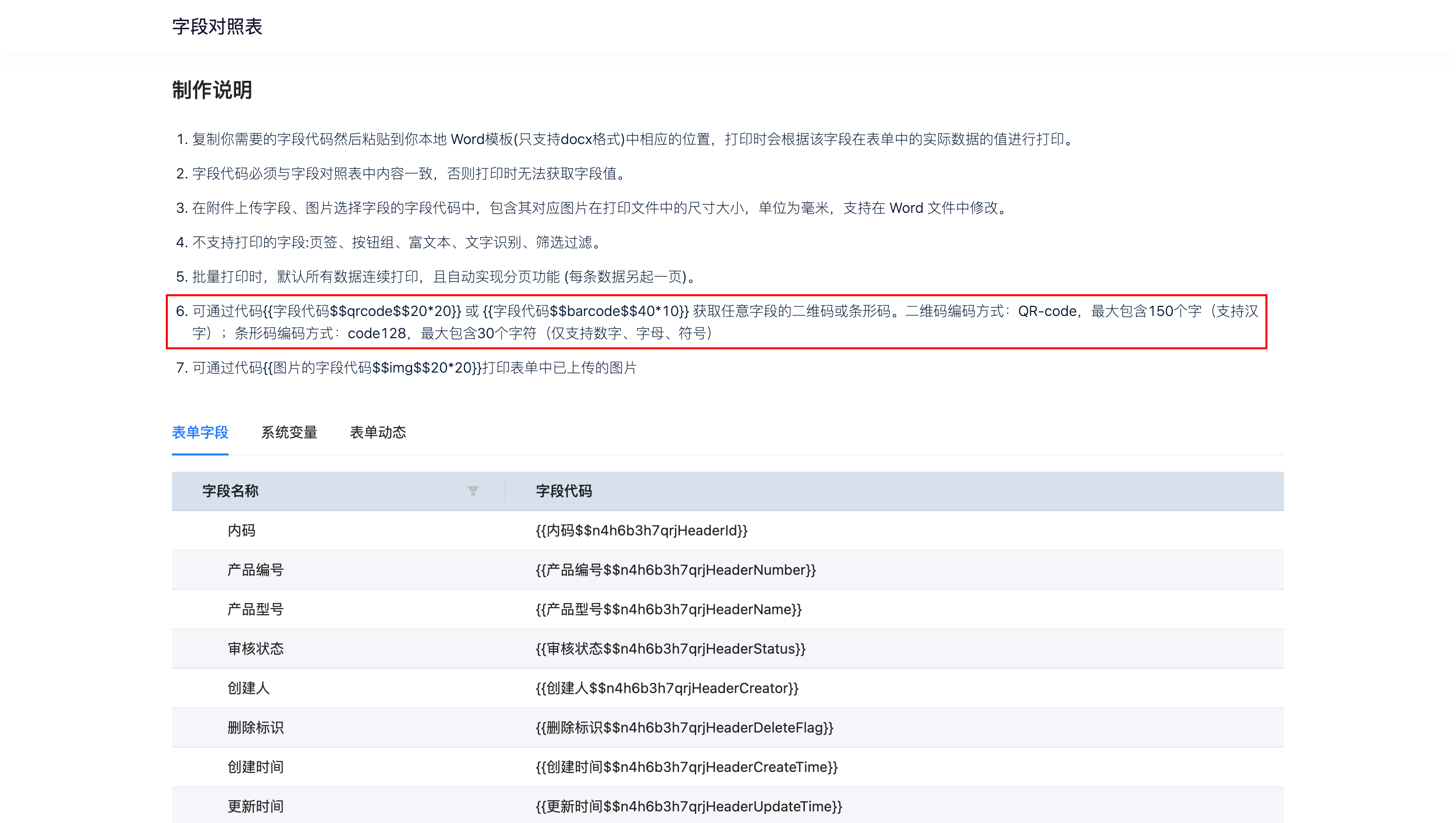
Task: Click the 制作说明 heading
Action: 212,90
